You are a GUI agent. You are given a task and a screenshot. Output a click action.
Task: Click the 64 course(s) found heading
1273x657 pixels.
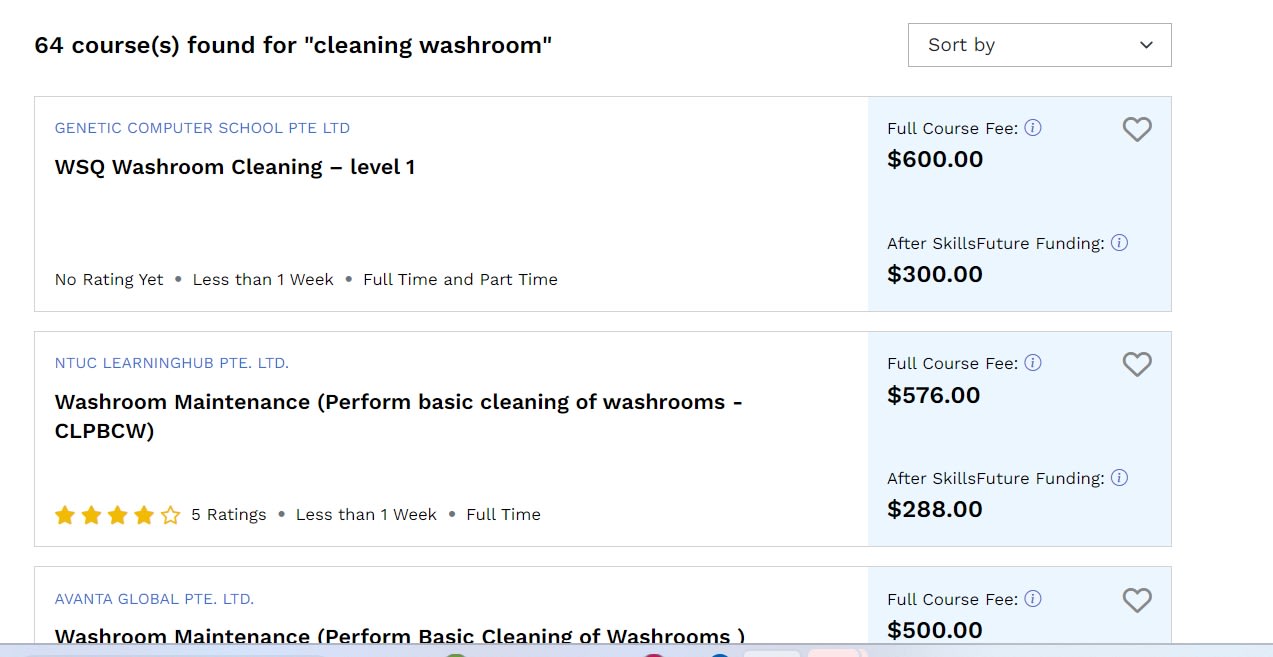293,45
